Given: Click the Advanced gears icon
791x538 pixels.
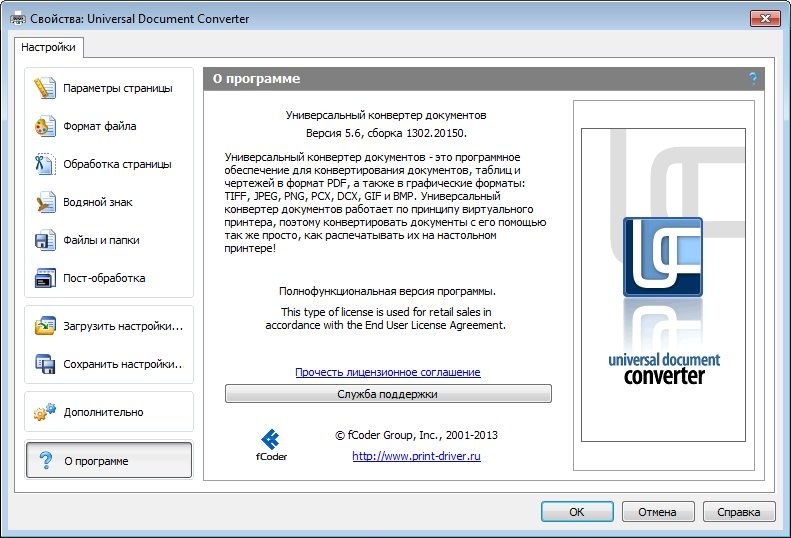Looking at the screenshot, I should (45, 412).
